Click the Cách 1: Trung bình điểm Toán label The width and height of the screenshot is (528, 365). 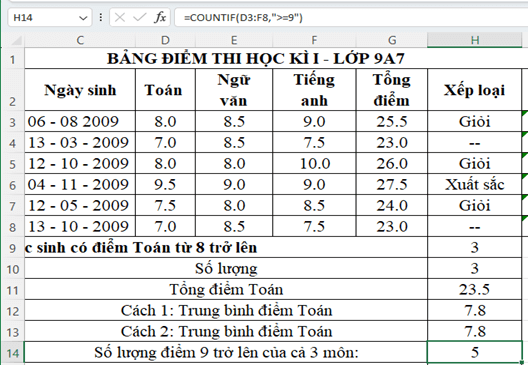226,310
